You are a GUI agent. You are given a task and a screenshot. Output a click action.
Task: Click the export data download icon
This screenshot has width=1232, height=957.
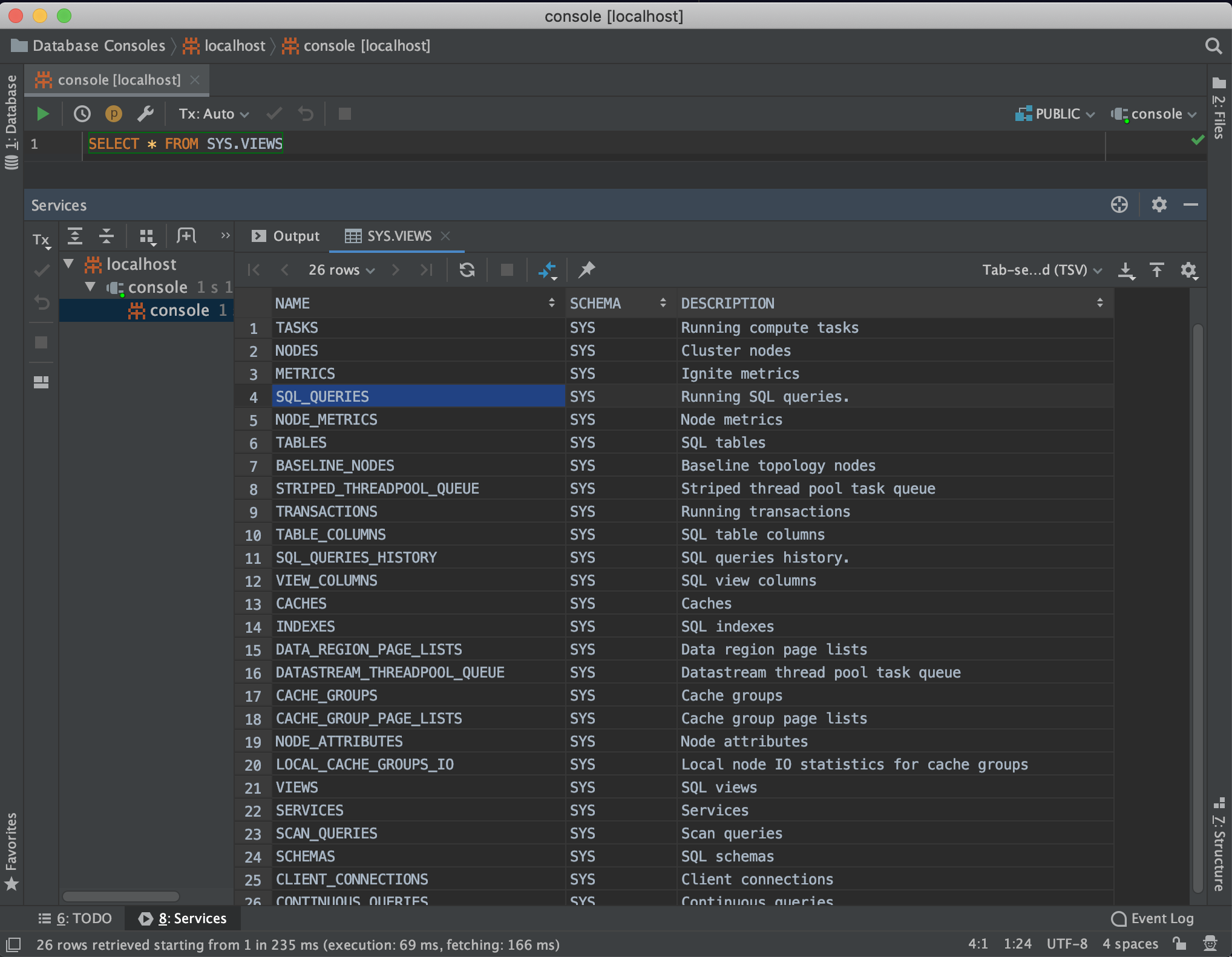1126,270
